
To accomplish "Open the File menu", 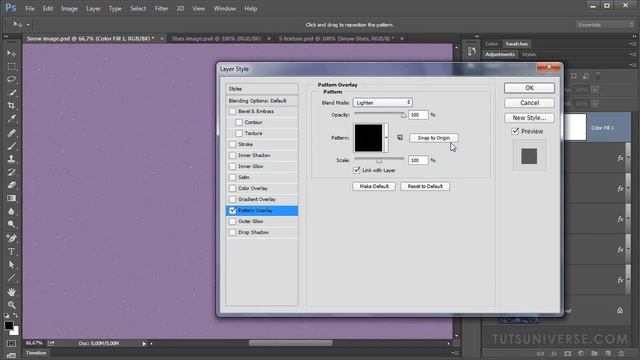I will [30, 9].
